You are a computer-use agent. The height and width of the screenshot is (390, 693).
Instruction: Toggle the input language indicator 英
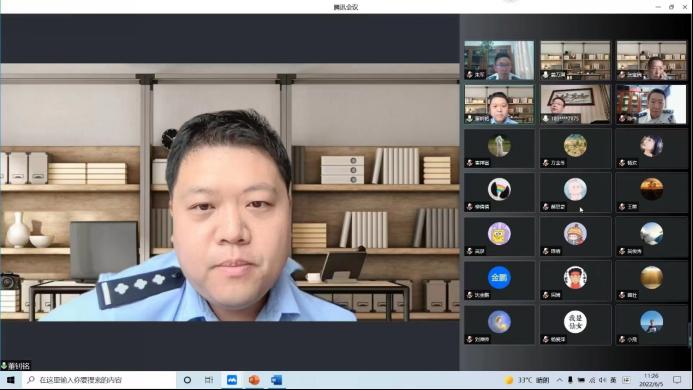click(614, 380)
